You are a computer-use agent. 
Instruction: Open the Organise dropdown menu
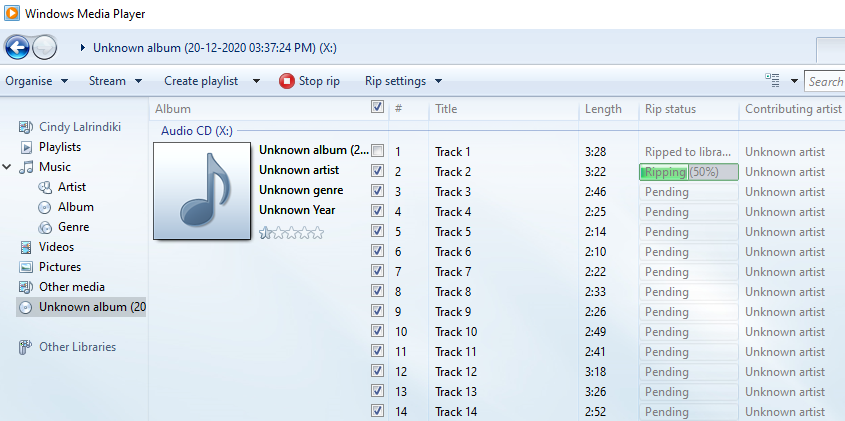click(x=37, y=81)
